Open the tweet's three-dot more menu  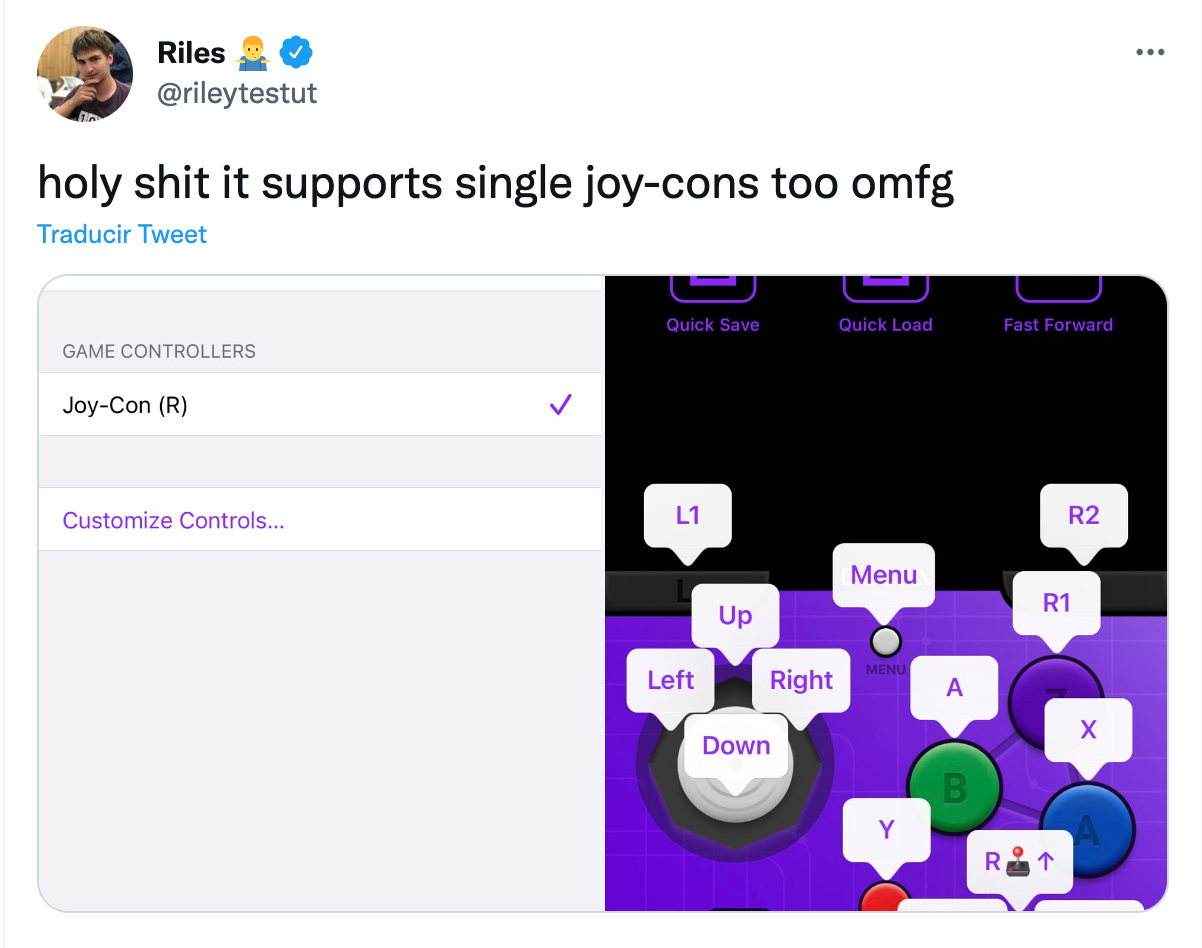(x=1150, y=52)
